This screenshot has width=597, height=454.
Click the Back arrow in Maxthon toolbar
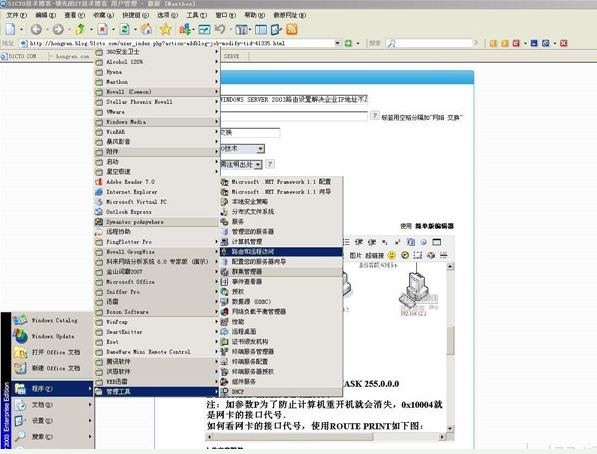click(x=36, y=29)
